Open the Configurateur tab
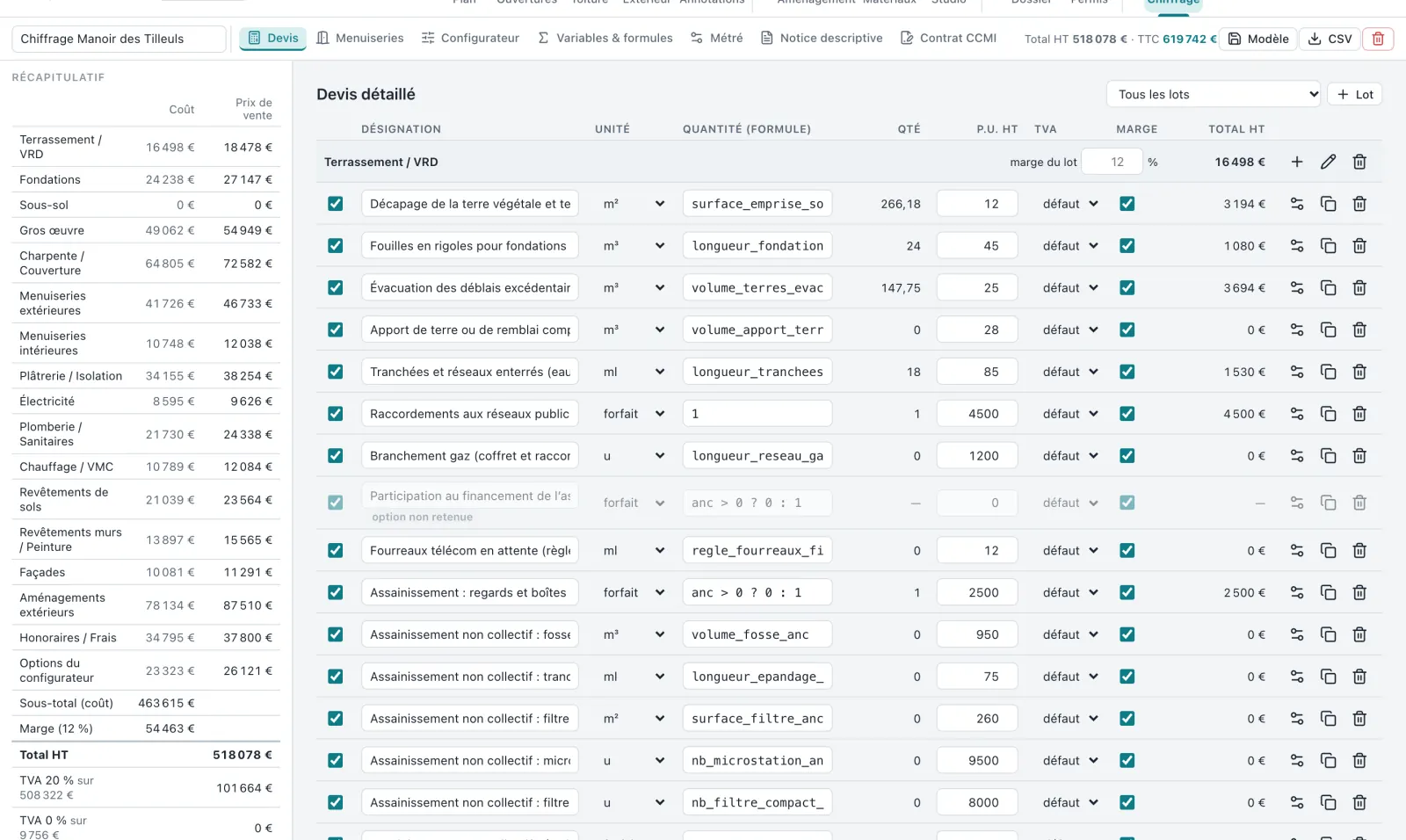The image size is (1406, 840). 470,39
